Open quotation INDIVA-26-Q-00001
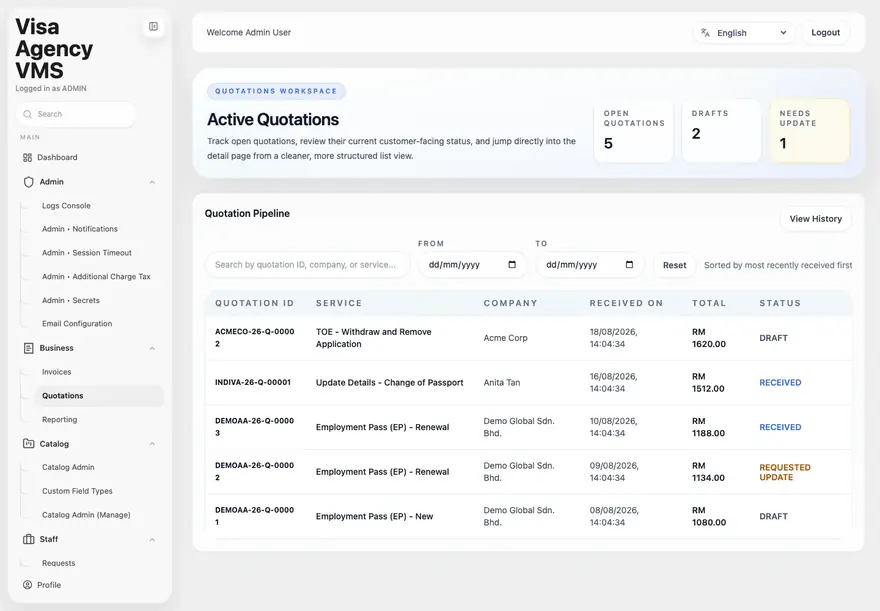Viewport: 880px width, 611px height. 253,383
